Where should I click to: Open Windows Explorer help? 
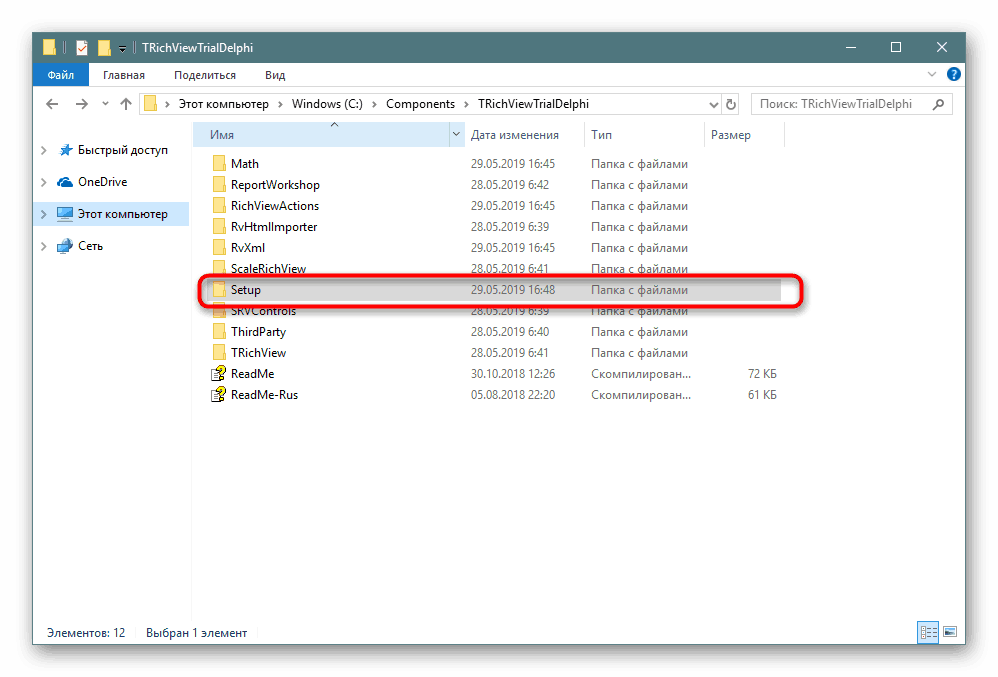(953, 74)
